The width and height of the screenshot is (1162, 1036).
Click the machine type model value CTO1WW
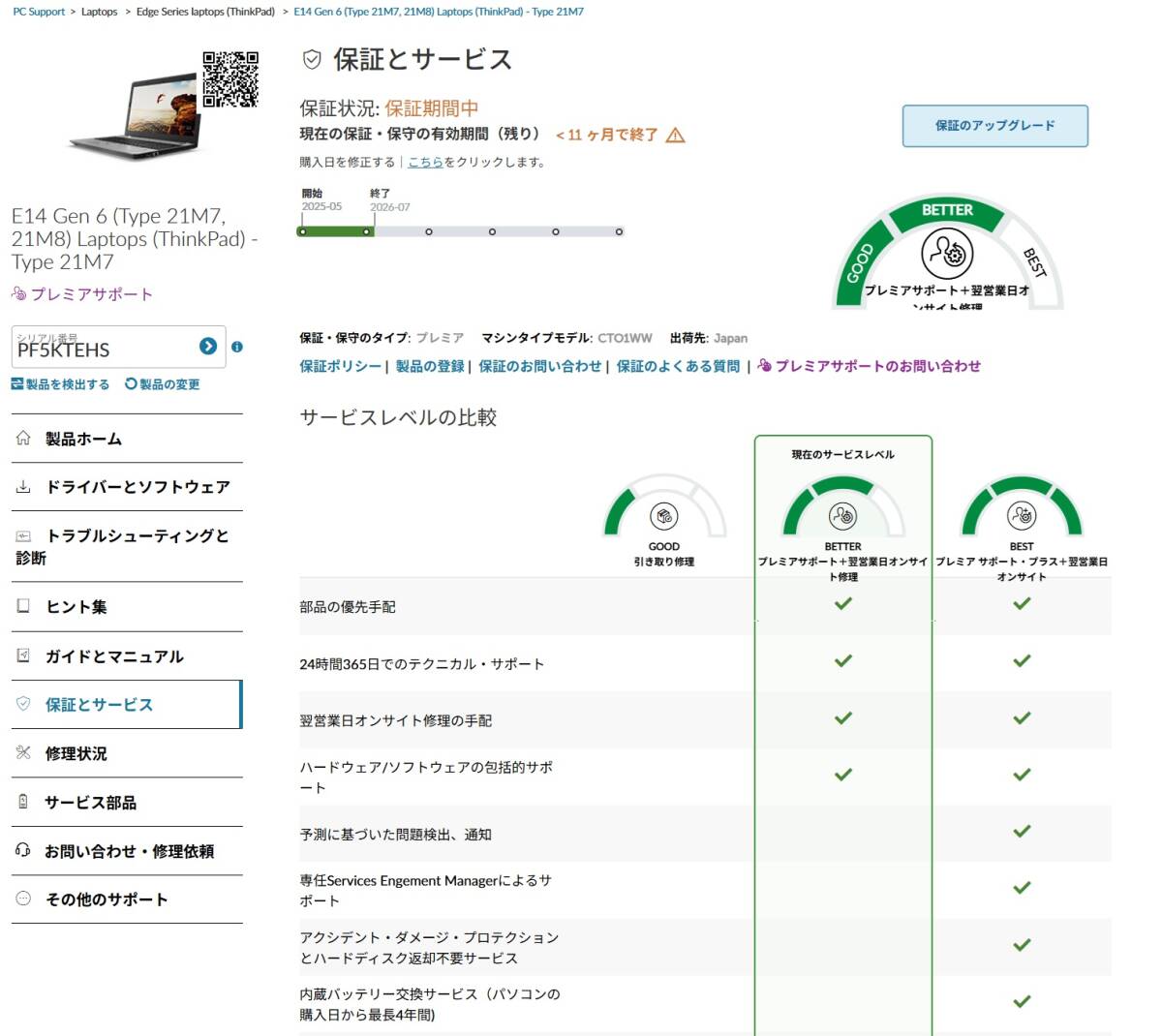coord(625,338)
